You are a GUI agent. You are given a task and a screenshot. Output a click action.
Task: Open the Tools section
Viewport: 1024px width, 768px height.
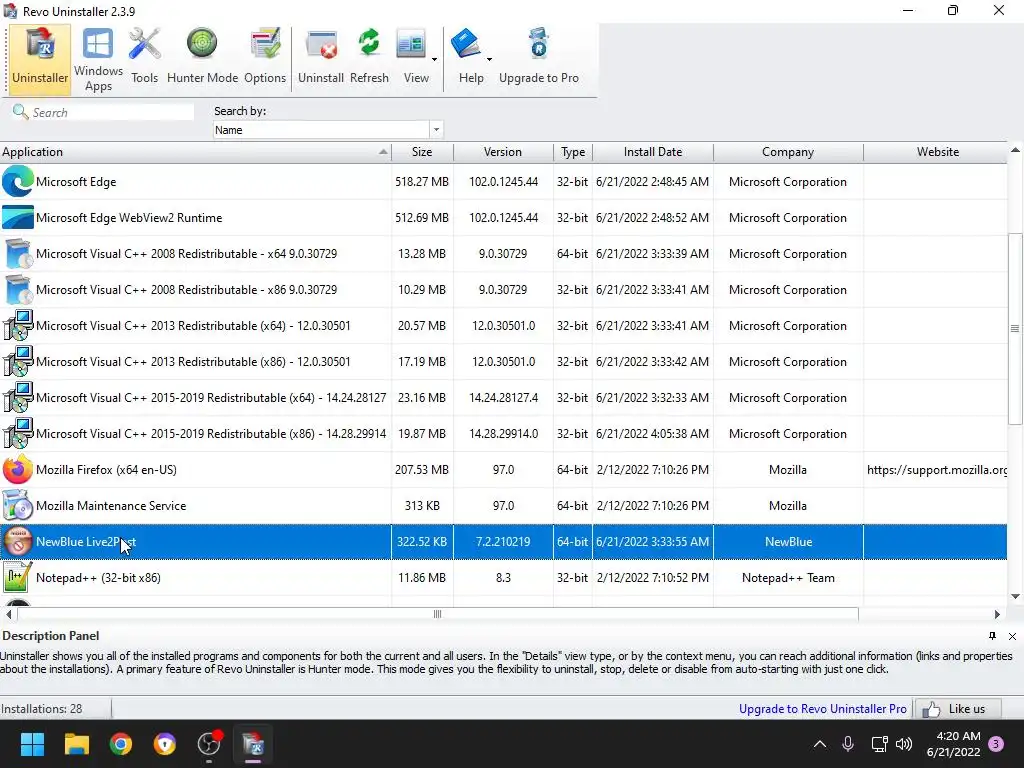pyautogui.click(x=144, y=58)
